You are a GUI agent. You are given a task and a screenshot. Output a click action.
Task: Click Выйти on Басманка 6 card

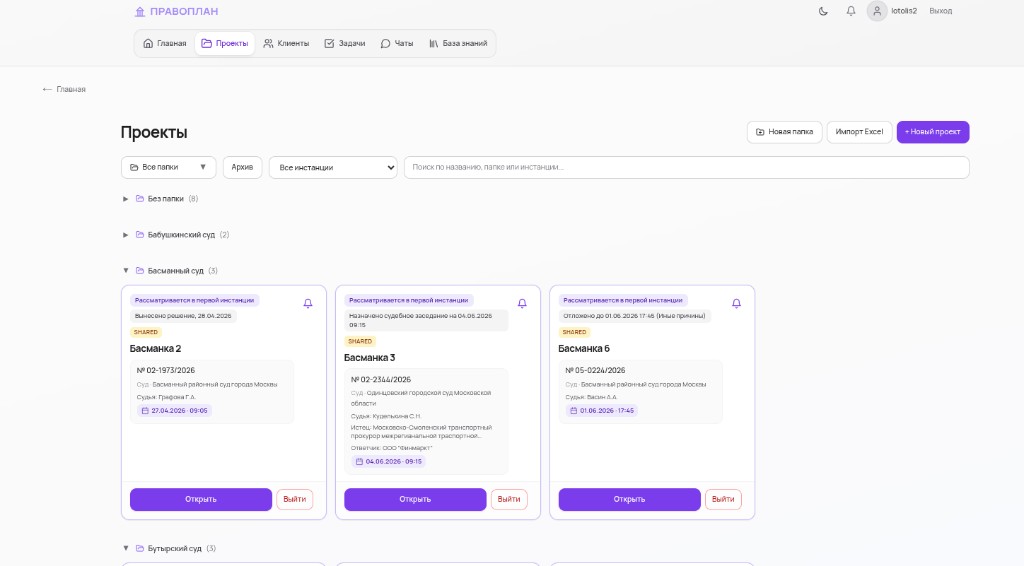coord(723,499)
